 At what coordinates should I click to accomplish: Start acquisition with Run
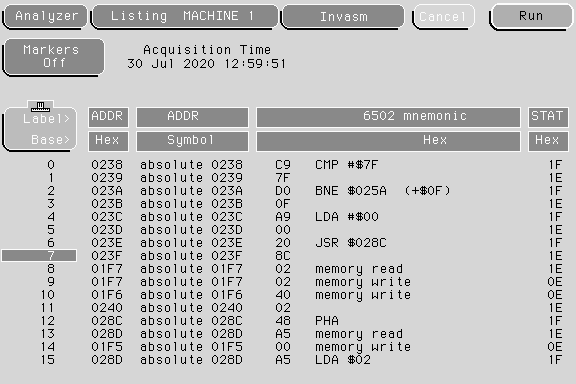[x=531, y=16]
